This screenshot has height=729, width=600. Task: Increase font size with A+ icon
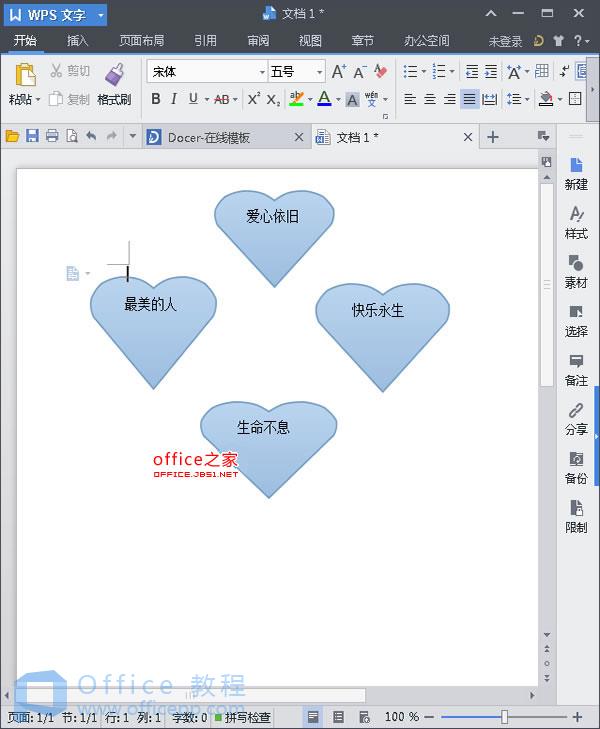click(x=339, y=72)
